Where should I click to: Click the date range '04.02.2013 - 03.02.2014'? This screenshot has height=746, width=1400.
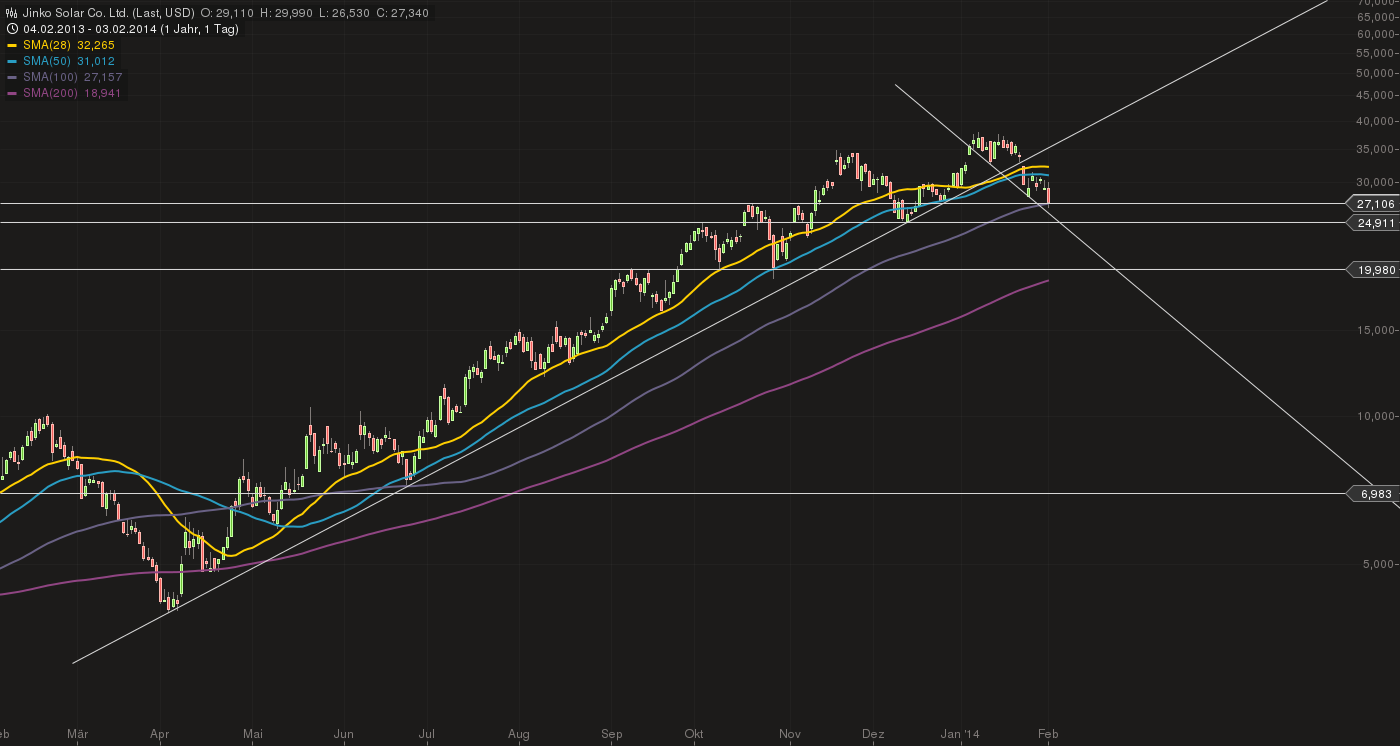click(x=90, y=28)
